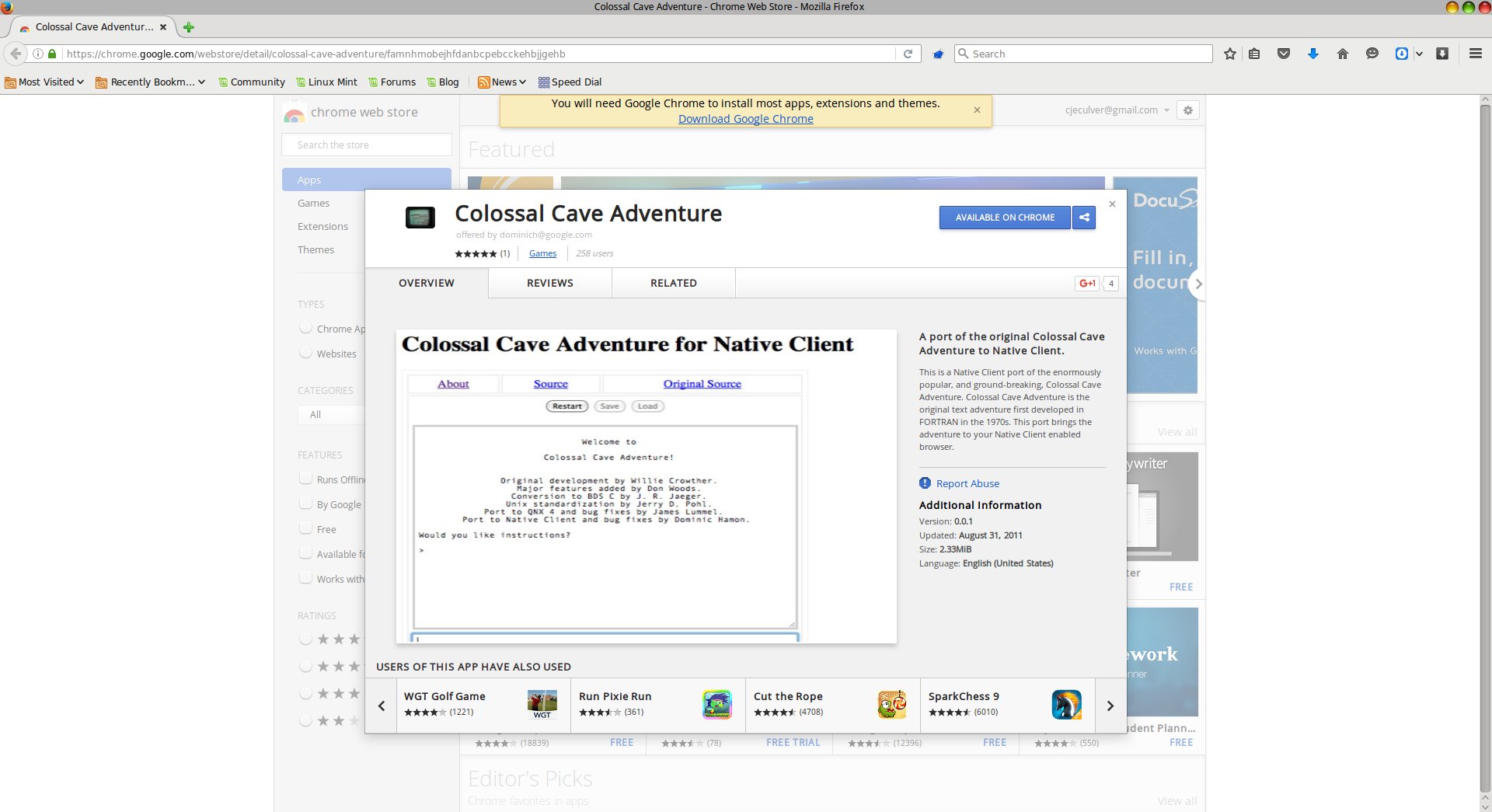Viewport: 1492px width, 812px height.
Task: Switch to the Reviews tab
Action: click(x=549, y=283)
